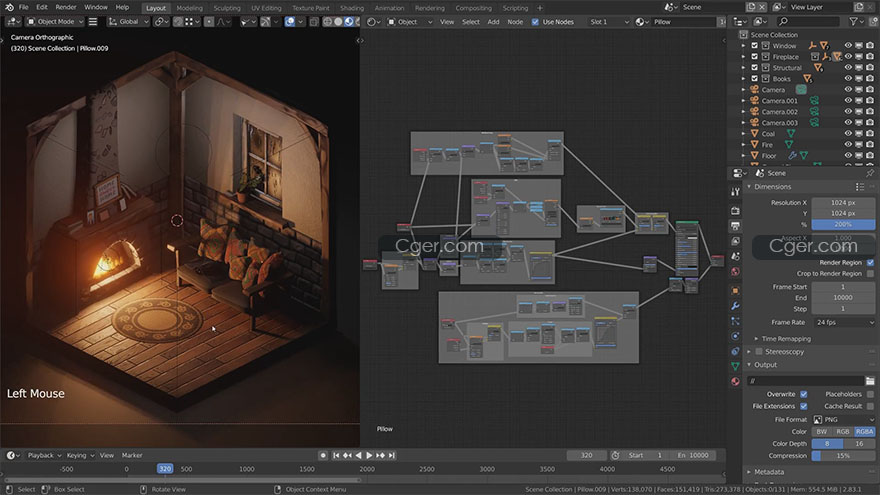Select rendered viewport shading mode
This screenshot has width=880, height=495.
pos(357,22)
